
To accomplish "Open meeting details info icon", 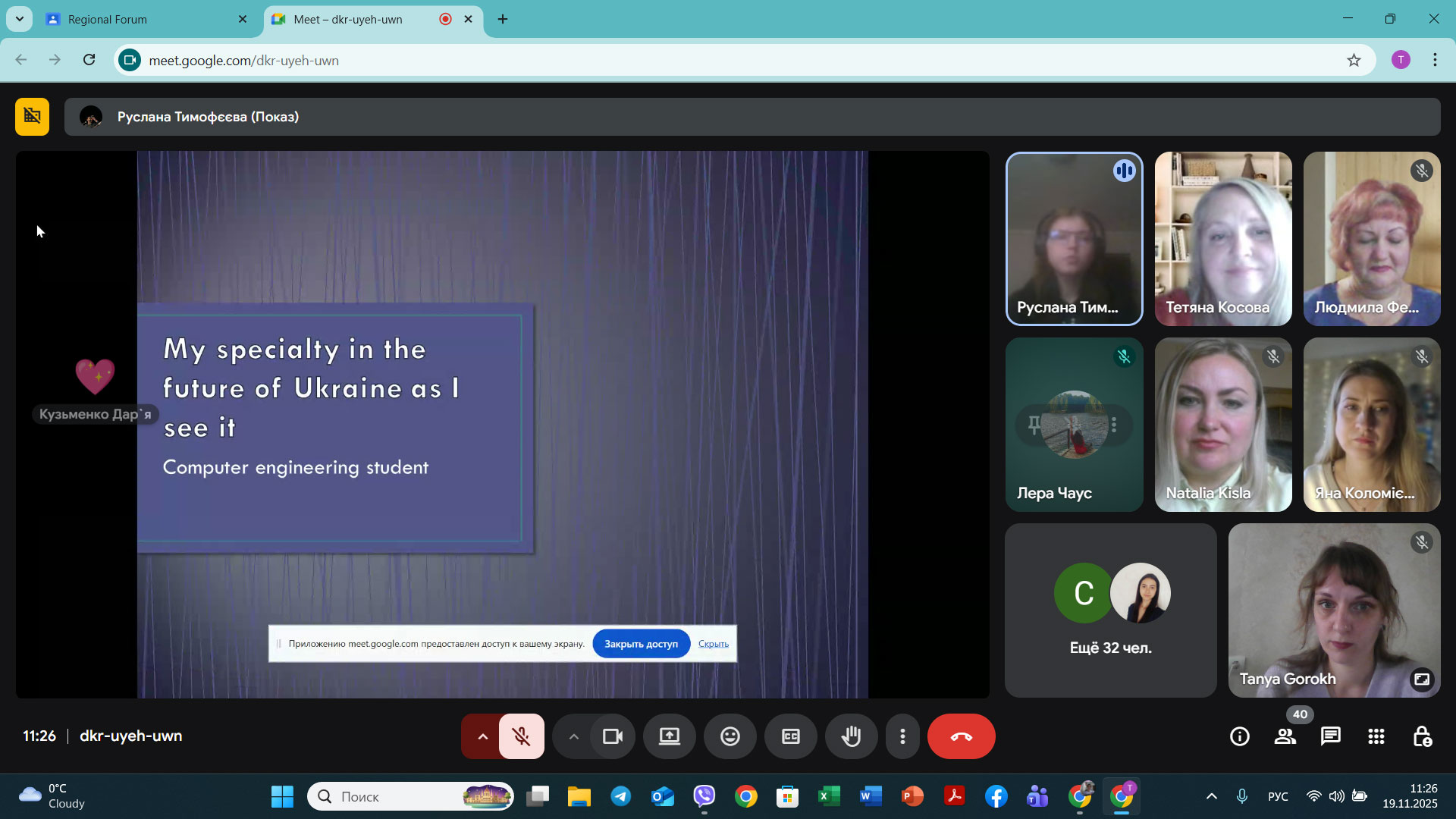I will point(1239,736).
